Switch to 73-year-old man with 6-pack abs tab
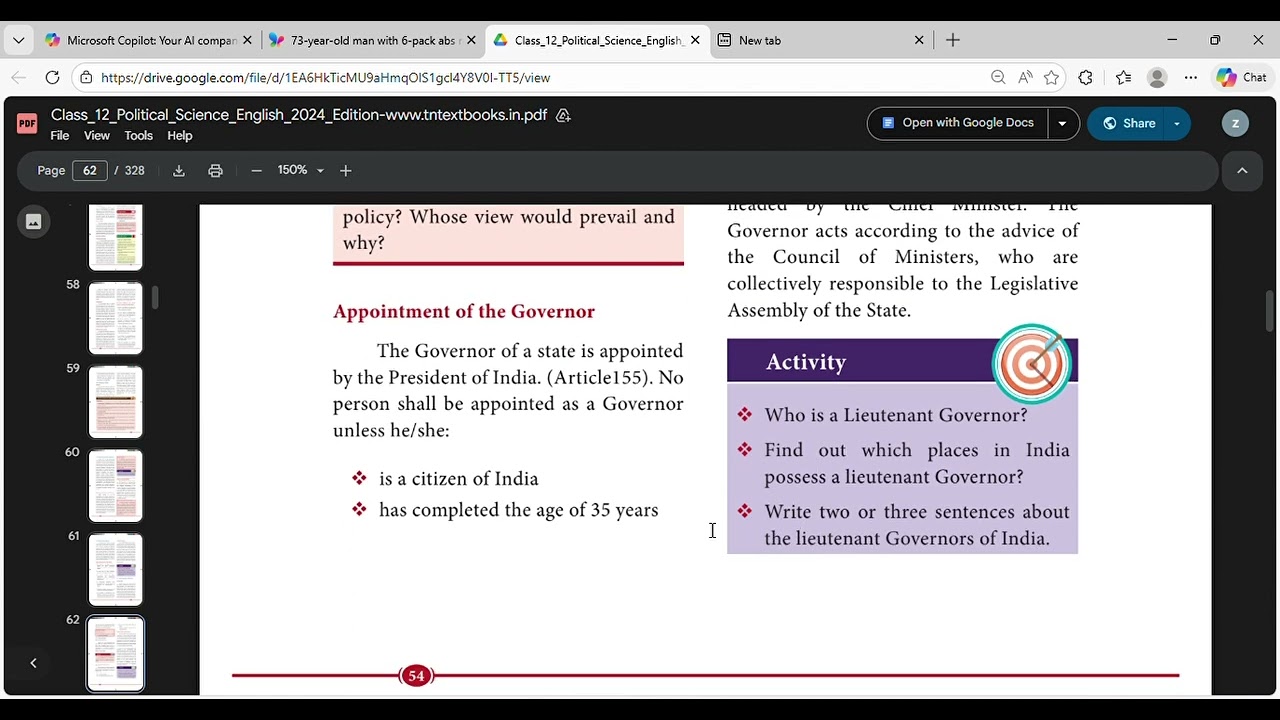 (372, 40)
